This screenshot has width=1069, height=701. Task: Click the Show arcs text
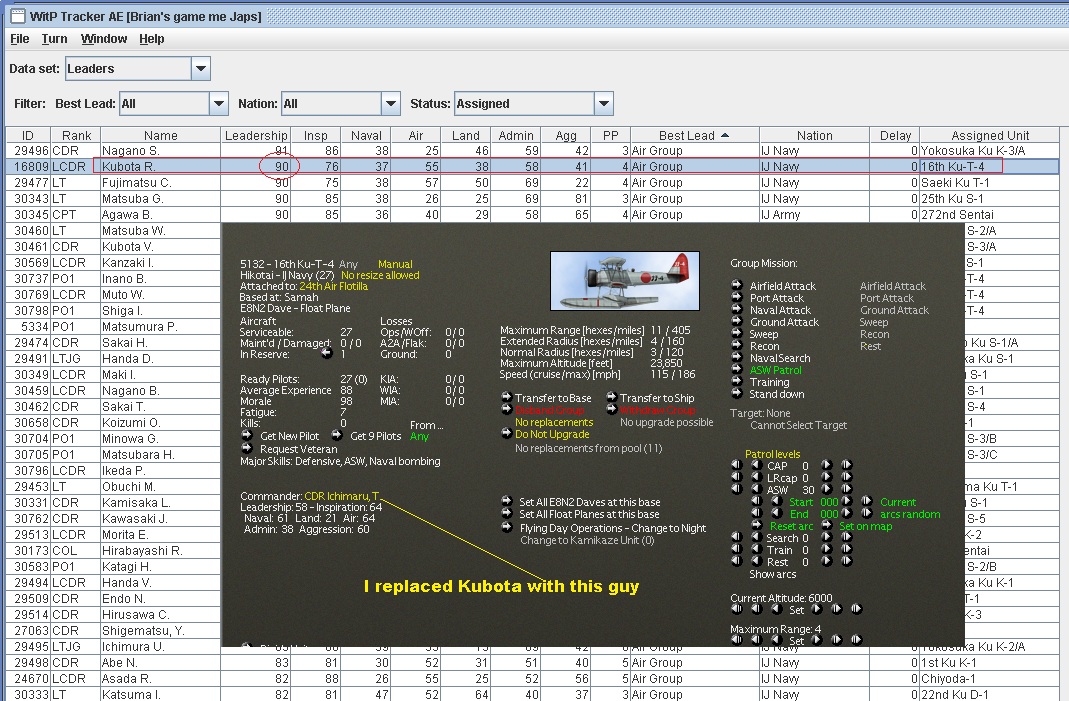pyautogui.click(x=772, y=575)
